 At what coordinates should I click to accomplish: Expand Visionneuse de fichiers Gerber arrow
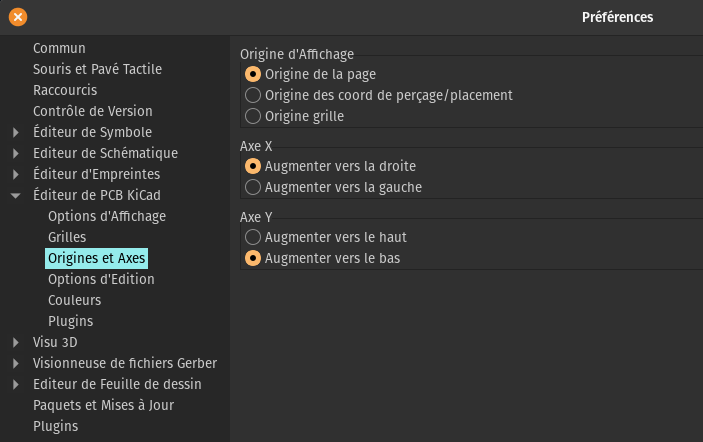16,364
